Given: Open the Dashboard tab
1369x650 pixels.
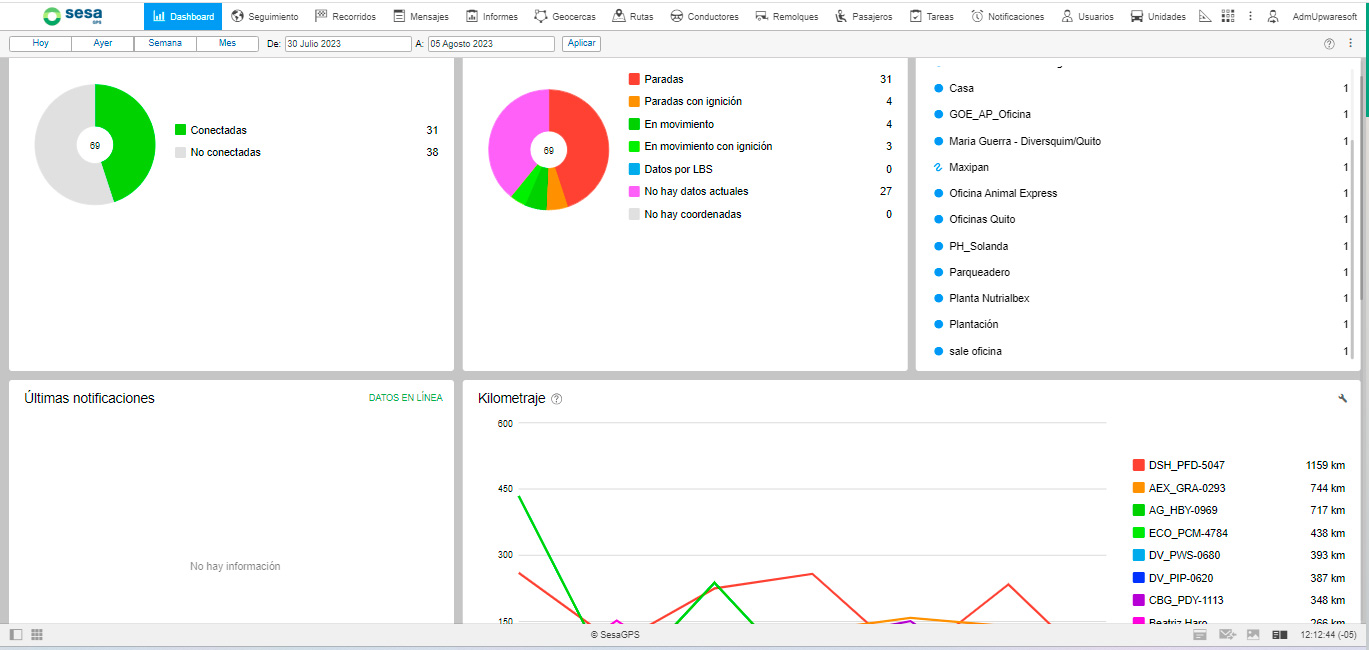Looking at the screenshot, I should [183, 16].
